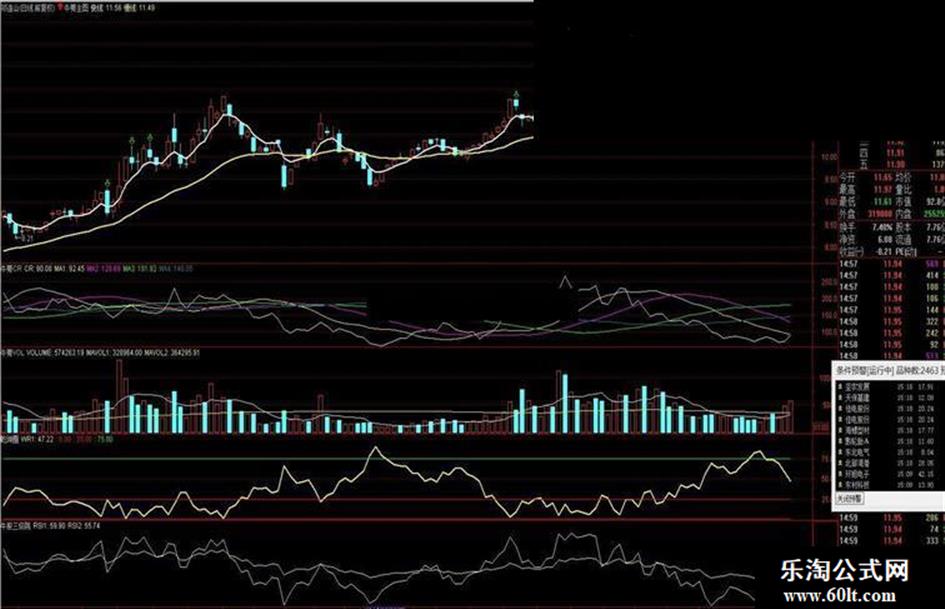This screenshot has width=945, height=609.
Task: Click the 换手 7.40% quote value
Action: point(882,227)
